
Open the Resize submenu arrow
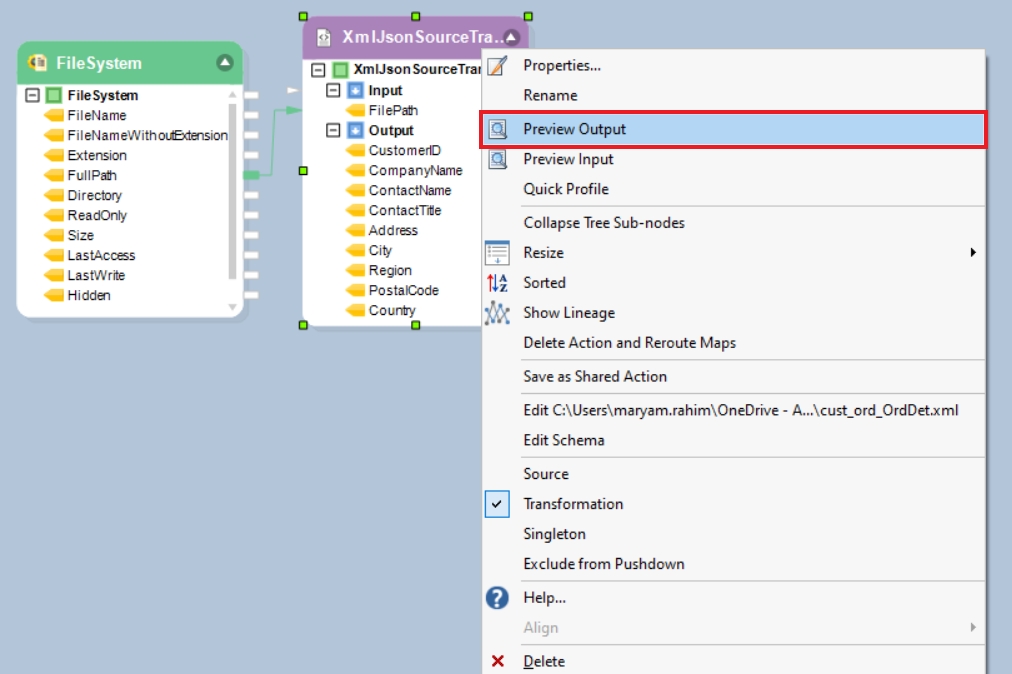pyautogui.click(x=973, y=253)
